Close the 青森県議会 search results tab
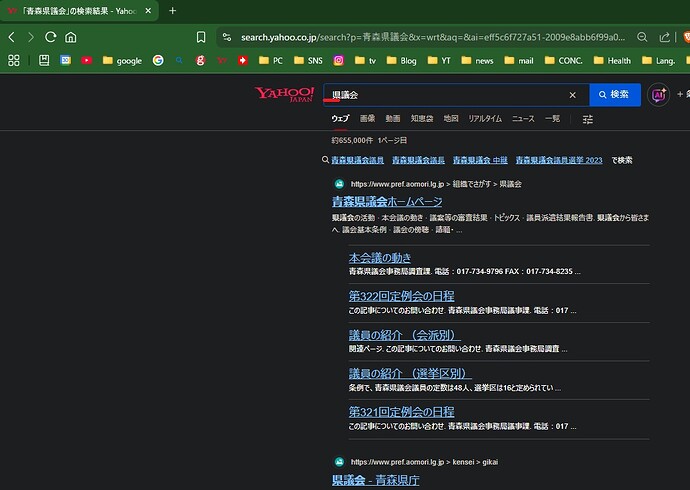The width and height of the screenshot is (690, 490). (148, 11)
